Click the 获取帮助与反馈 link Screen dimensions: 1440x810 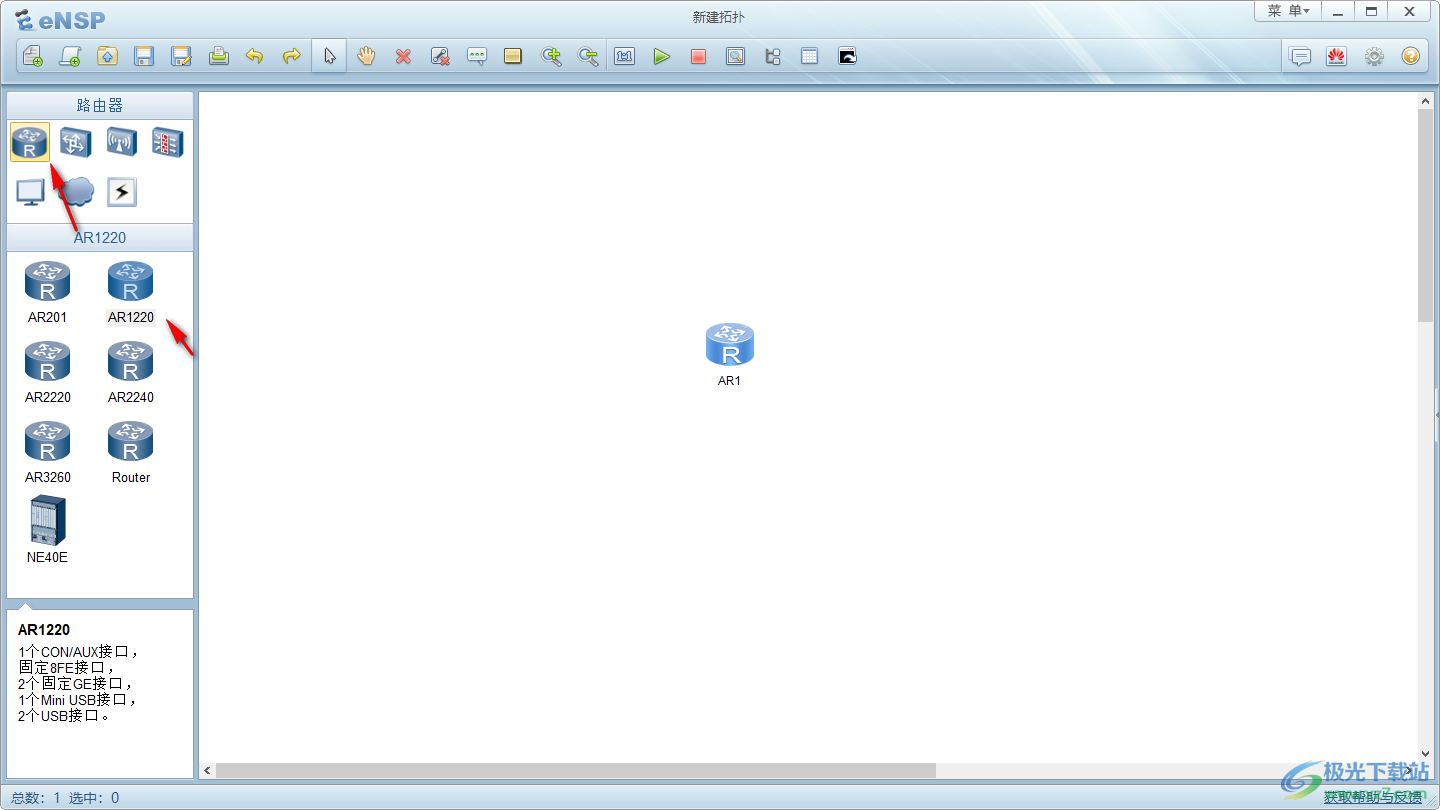click(1373, 797)
